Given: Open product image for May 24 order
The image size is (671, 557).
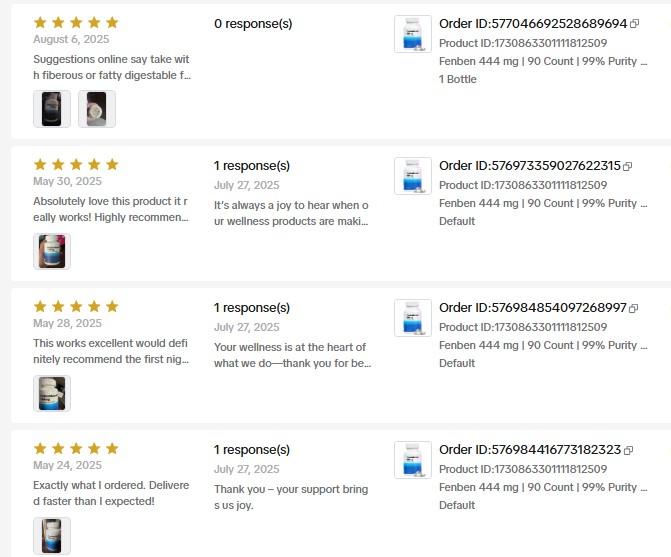Looking at the screenshot, I should pyautogui.click(x=413, y=460).
